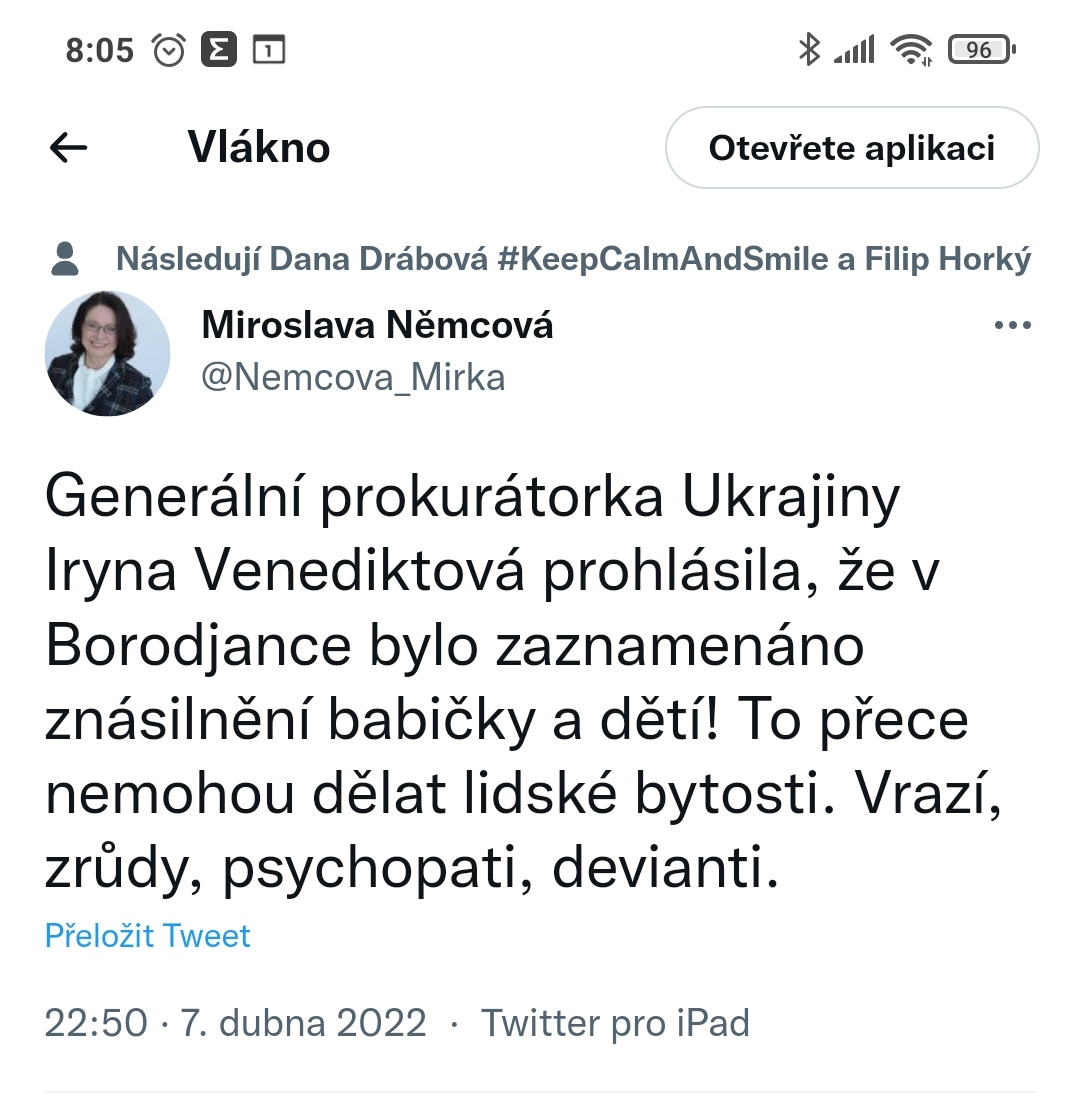The height and width of the screenshot is (1099, 1080).
Task: Tap the battery level indicator
Action: (x=982, y=50)
